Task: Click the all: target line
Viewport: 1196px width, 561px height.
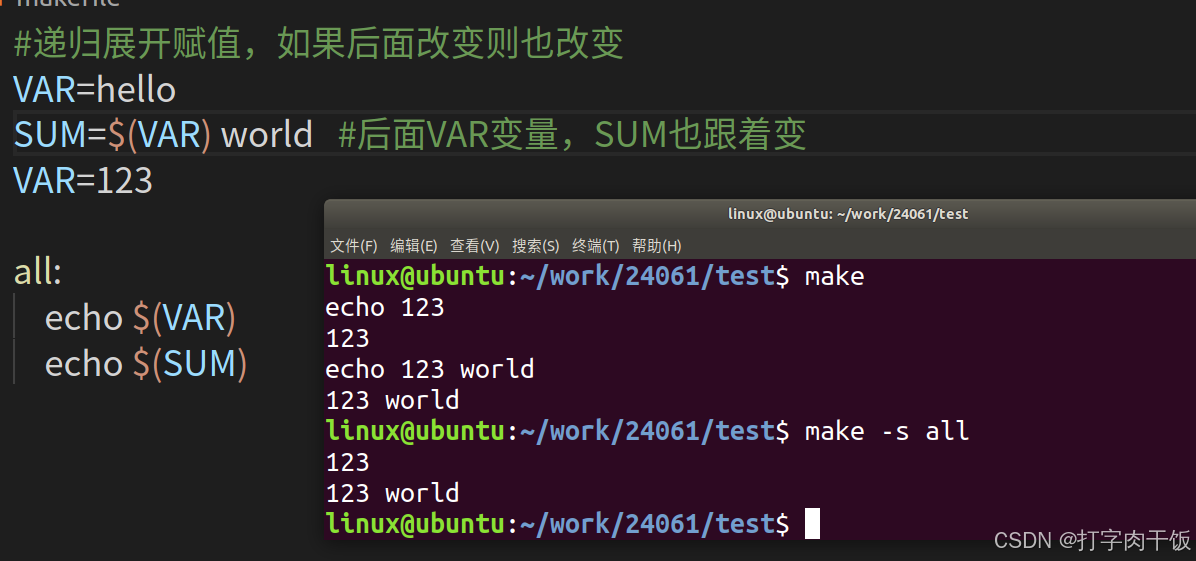Action: (x=37, y=272)
